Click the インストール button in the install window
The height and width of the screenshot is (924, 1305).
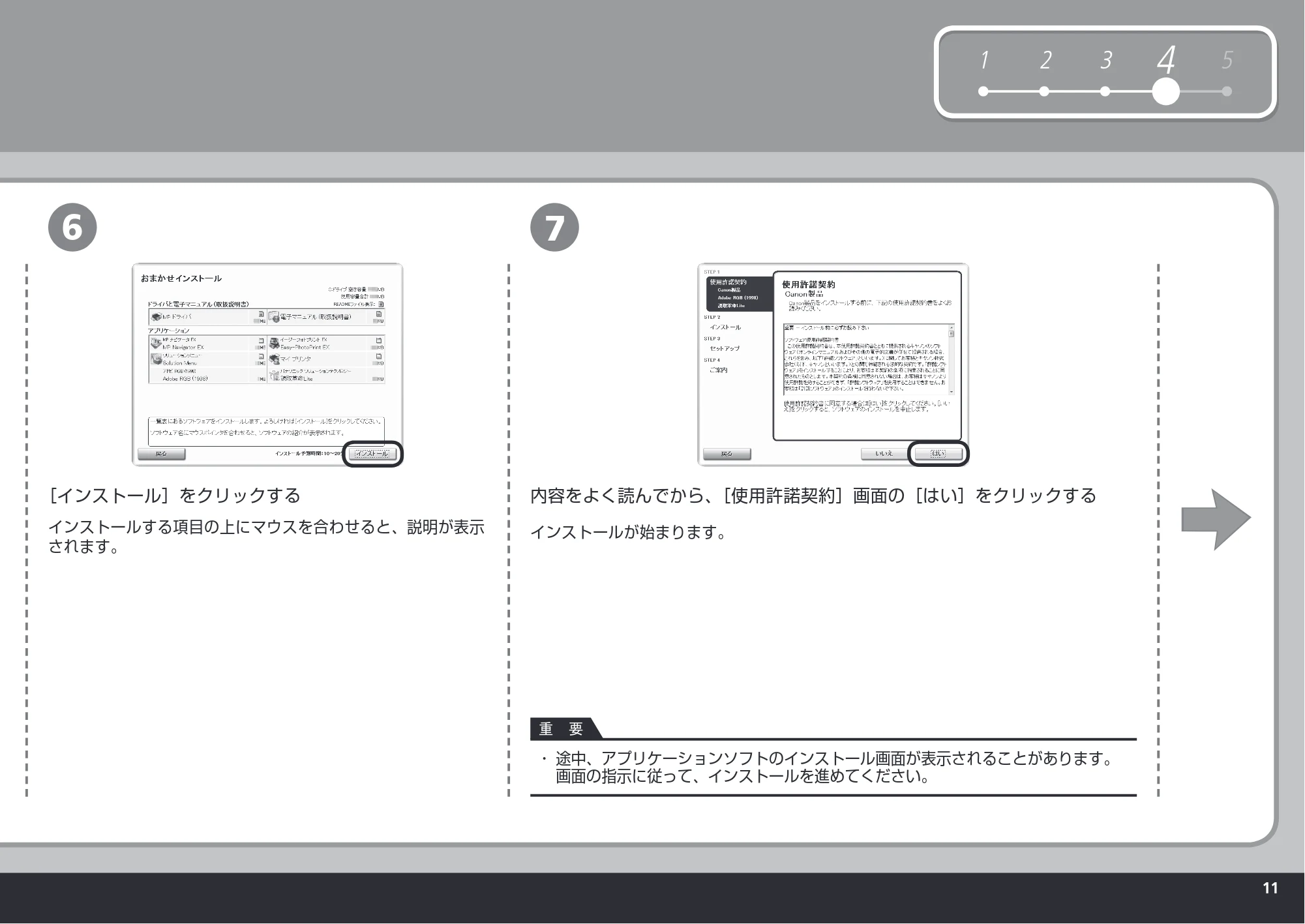[371, 454]
